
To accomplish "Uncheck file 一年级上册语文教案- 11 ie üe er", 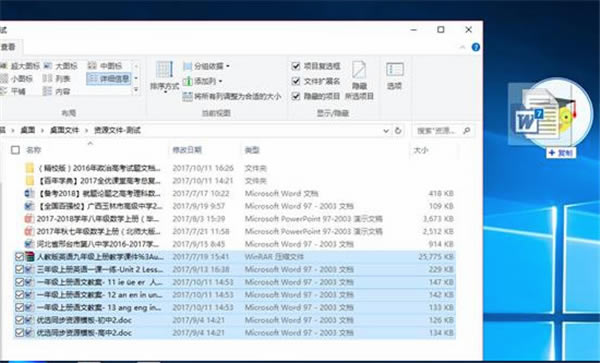I will pos(19,282).
